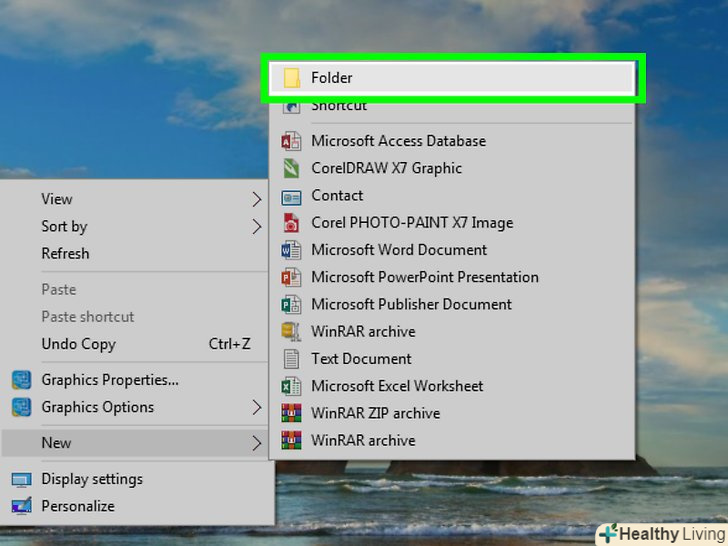Image resolution: width=728 pixels, height=546 pixels.
Task: Click the Display settings monitor icon
Action: click(x=21, y=479)
